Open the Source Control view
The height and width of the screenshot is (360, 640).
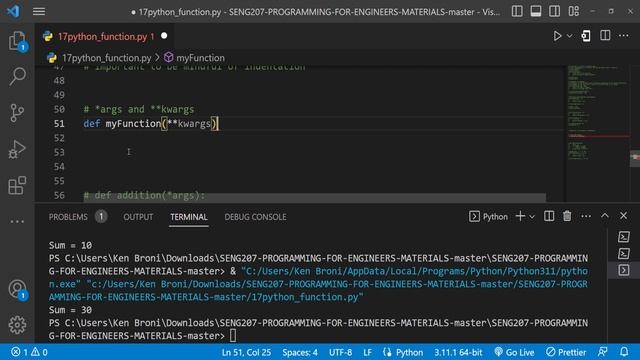point(17,113)
